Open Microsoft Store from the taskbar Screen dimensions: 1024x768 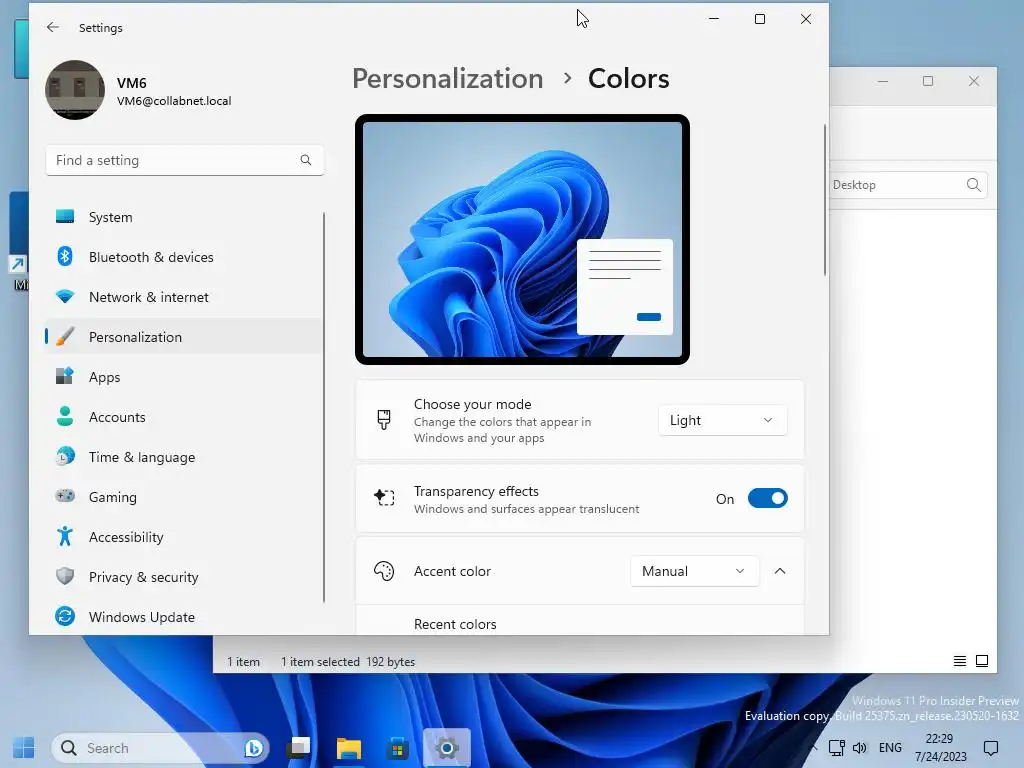click(397, 748)
